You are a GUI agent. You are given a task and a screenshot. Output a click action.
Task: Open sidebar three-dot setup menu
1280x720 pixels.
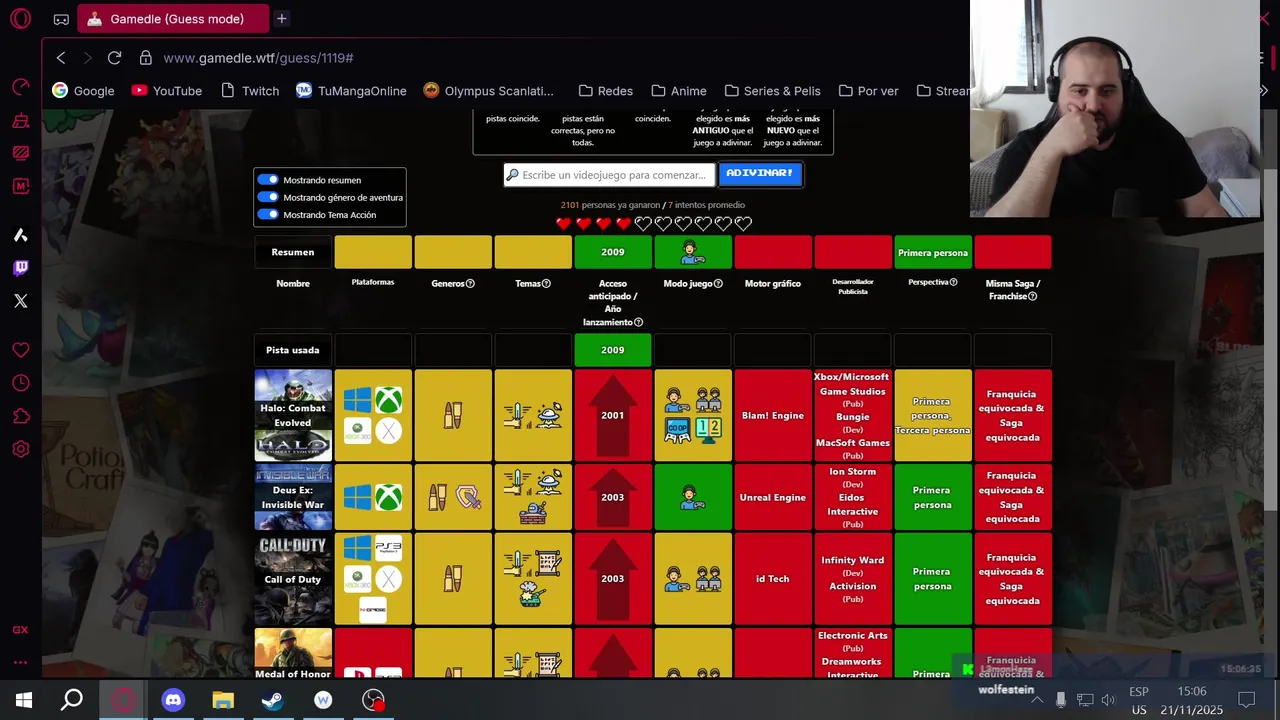click(x=20, y=661)
